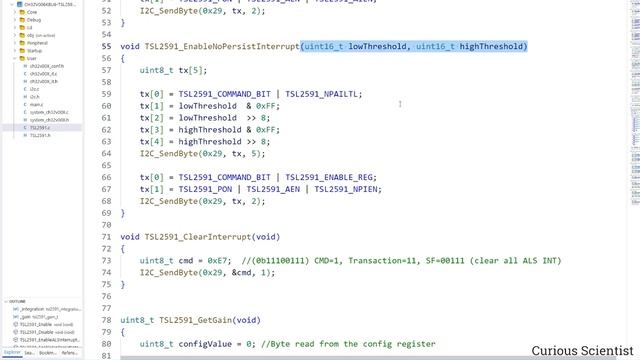Click the Debug folder icon

pyautogui.click(x=22, y=20)
